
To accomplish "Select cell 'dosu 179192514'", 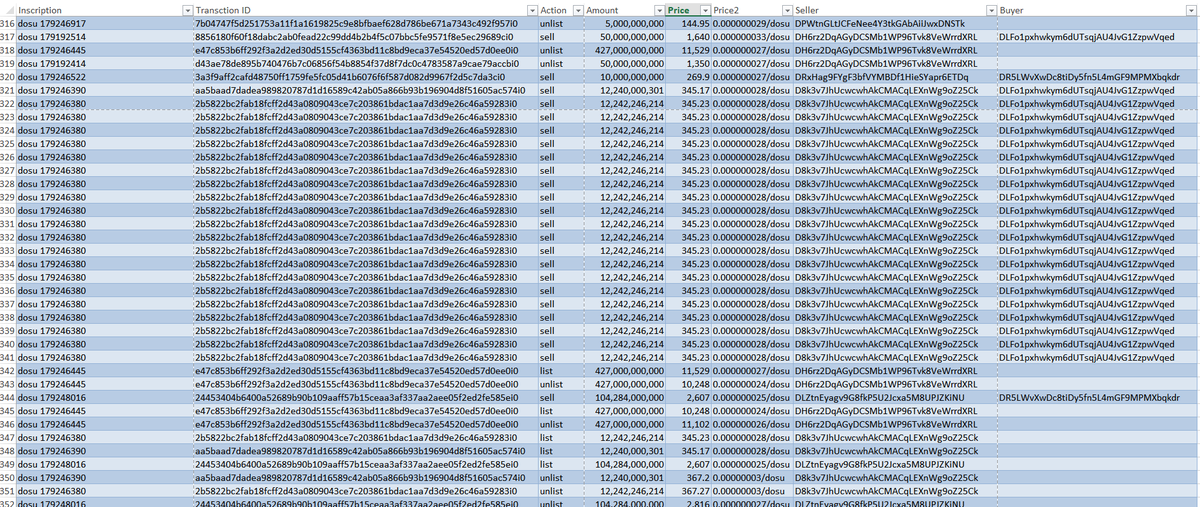I will click(105, 36).
